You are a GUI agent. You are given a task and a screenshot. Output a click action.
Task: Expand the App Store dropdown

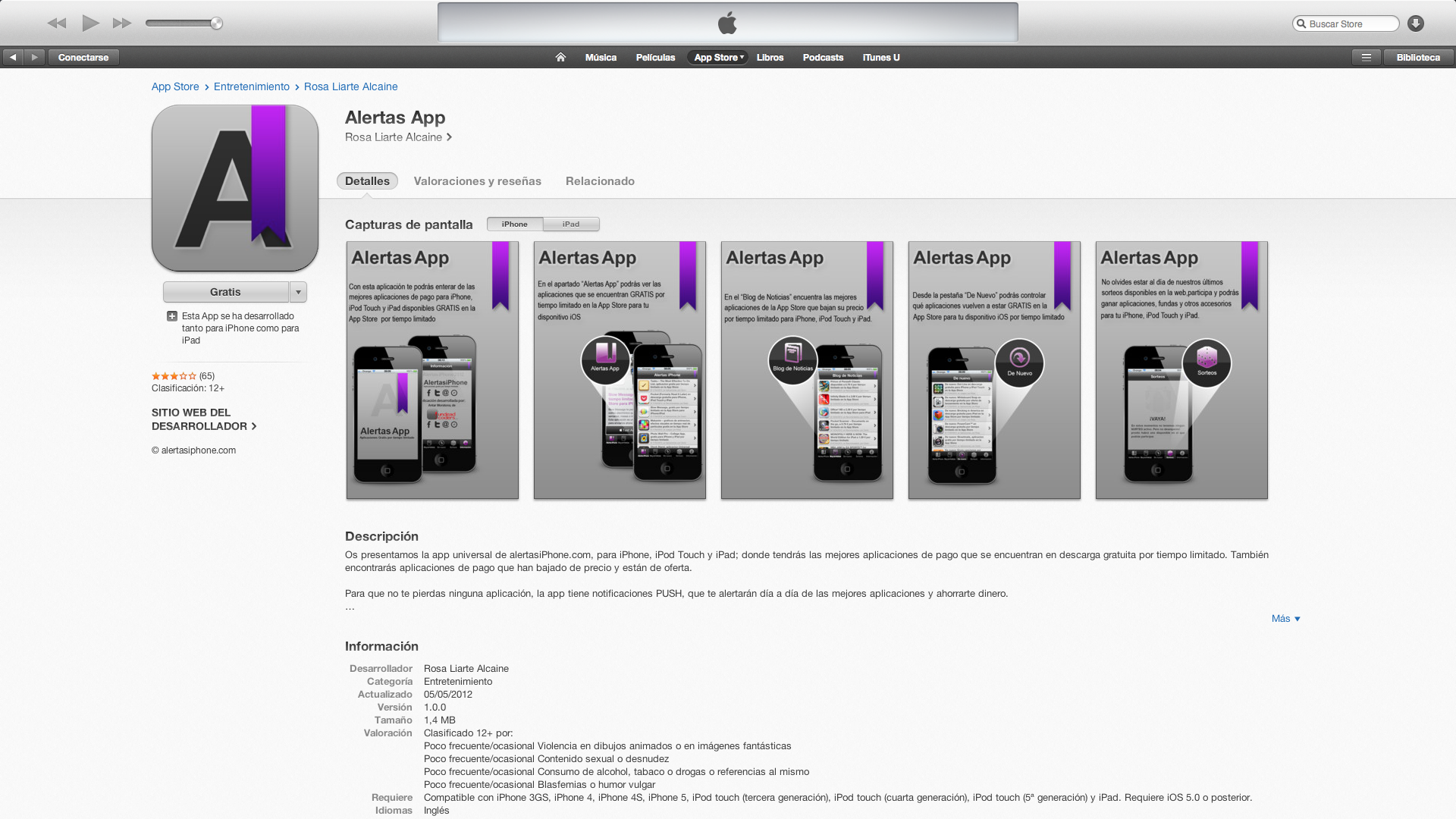(x=718, y=57)
